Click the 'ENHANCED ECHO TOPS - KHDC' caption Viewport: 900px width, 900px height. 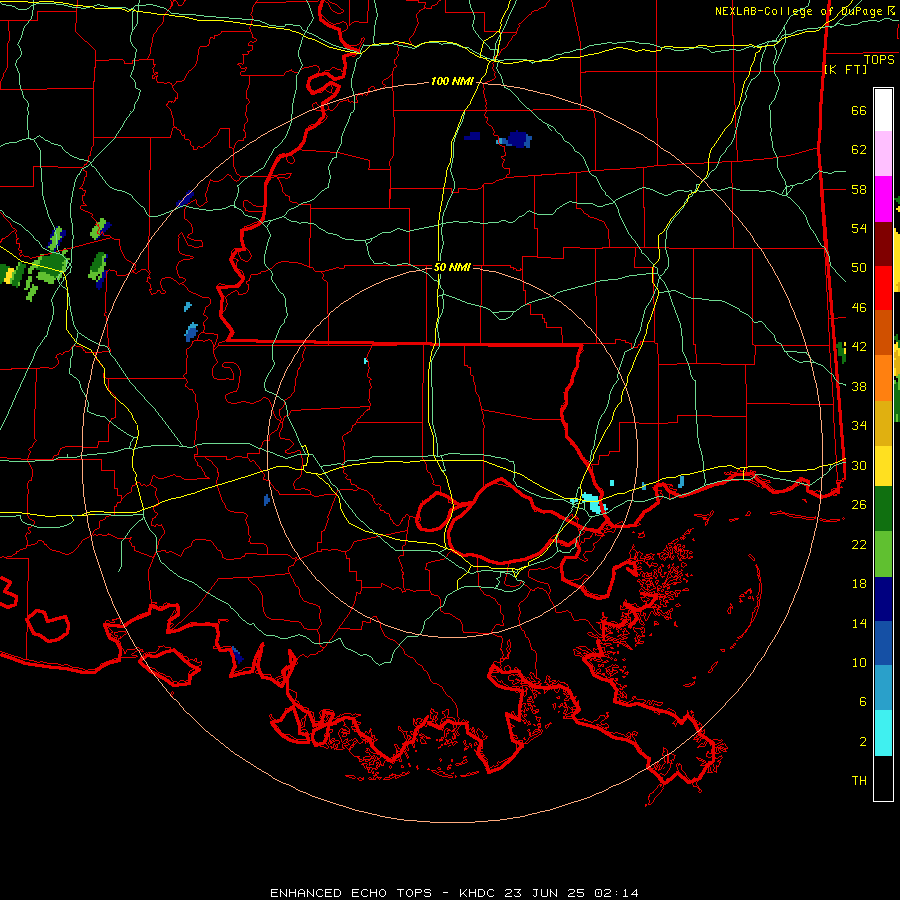tap(385, 893)
